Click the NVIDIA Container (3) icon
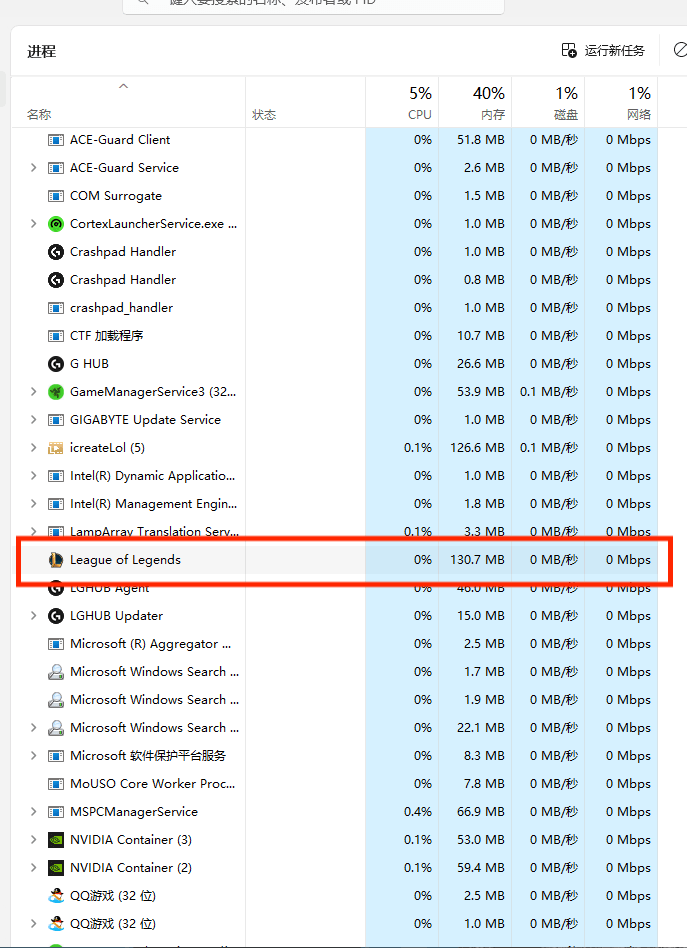The image size is (687, 948). click(56, 840)
